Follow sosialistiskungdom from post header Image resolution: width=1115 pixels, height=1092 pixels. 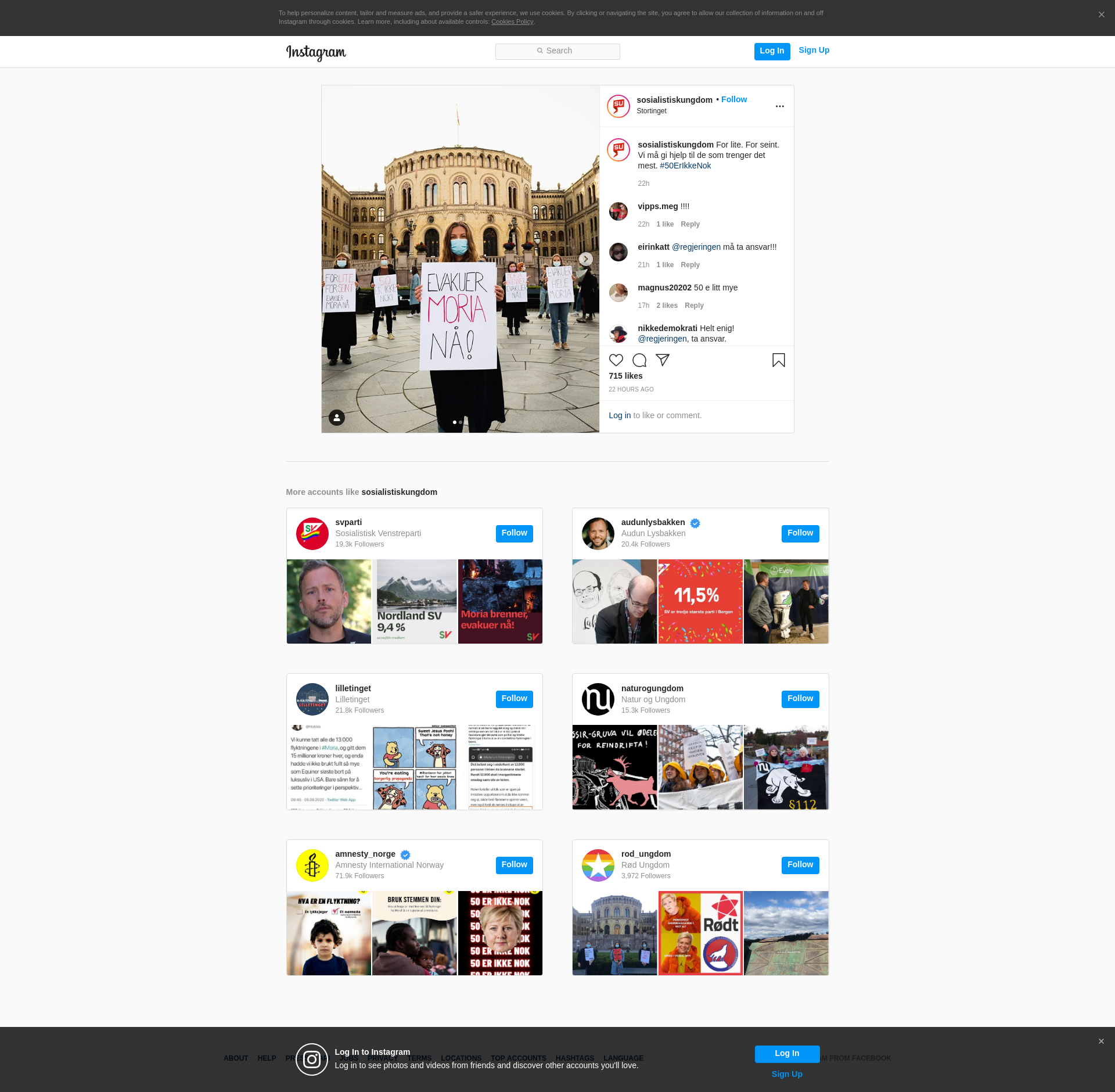click(734, 99)
